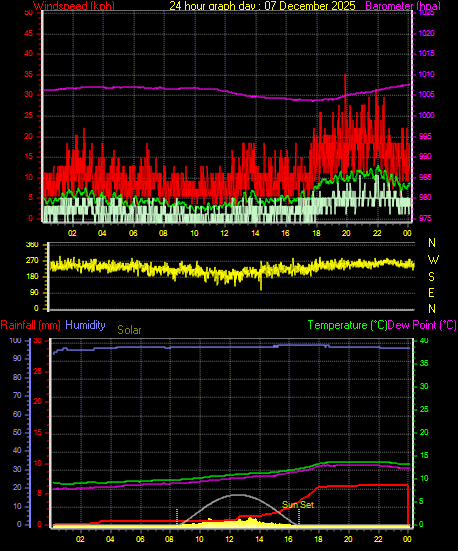
Task: Click the 40 windspeed axis value
Action: coord(28,53)
